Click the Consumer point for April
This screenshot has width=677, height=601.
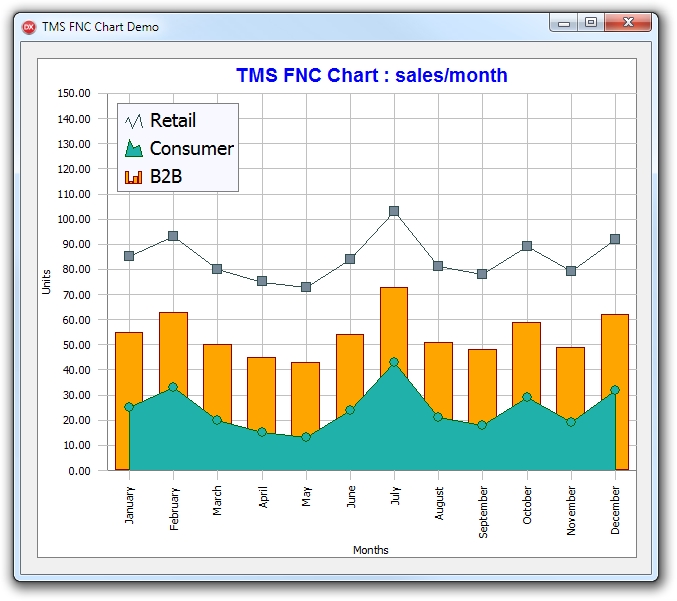[262, 432]
